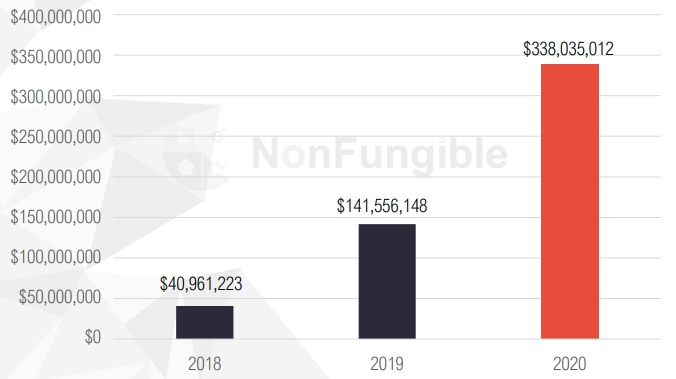The height and width of the screenshot is (379, 676).
Task: Click the $200,000,000 y-axis label
Action: point(55,177)
